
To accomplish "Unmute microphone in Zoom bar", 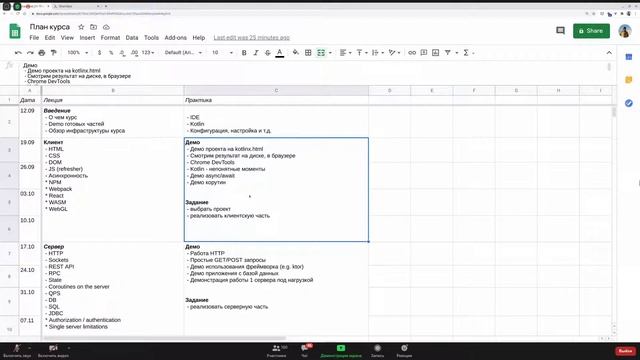I will tap(17, 351).
